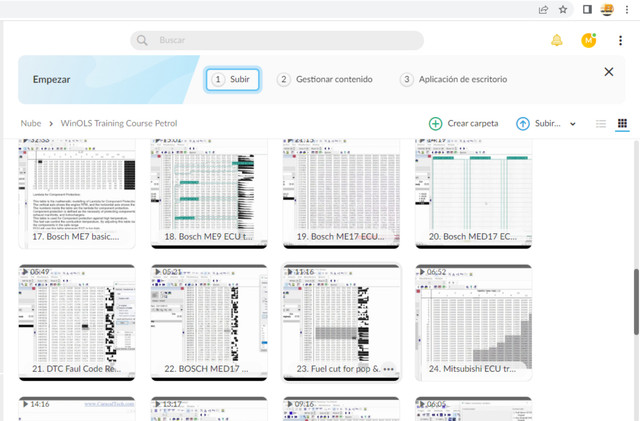Open options menu on video 23 card

pyautogui.click(x=388, y=369)
